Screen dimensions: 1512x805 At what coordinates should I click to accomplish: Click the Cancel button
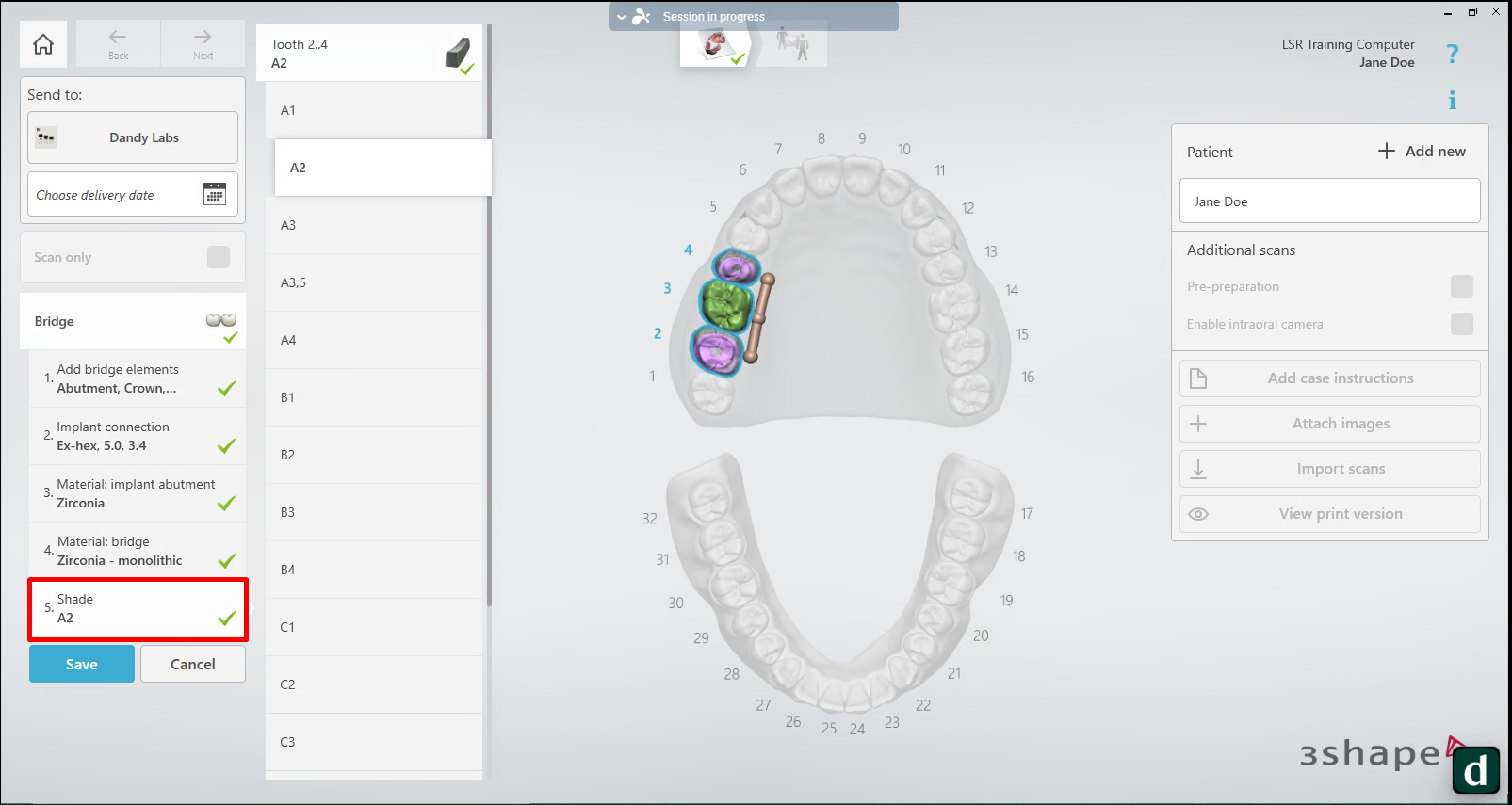(193, 664)
